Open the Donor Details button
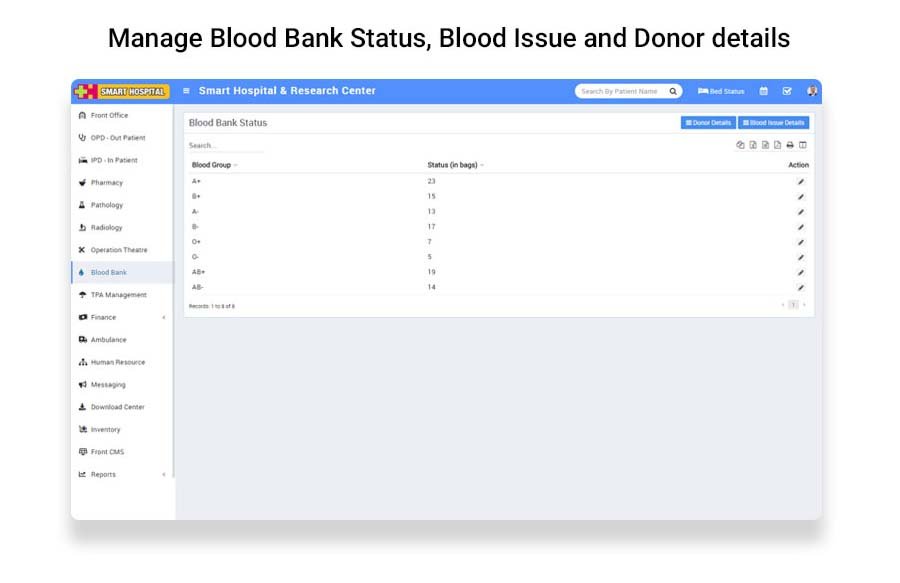The height and width of the screenshot is (583, 900). coord(708,123)
